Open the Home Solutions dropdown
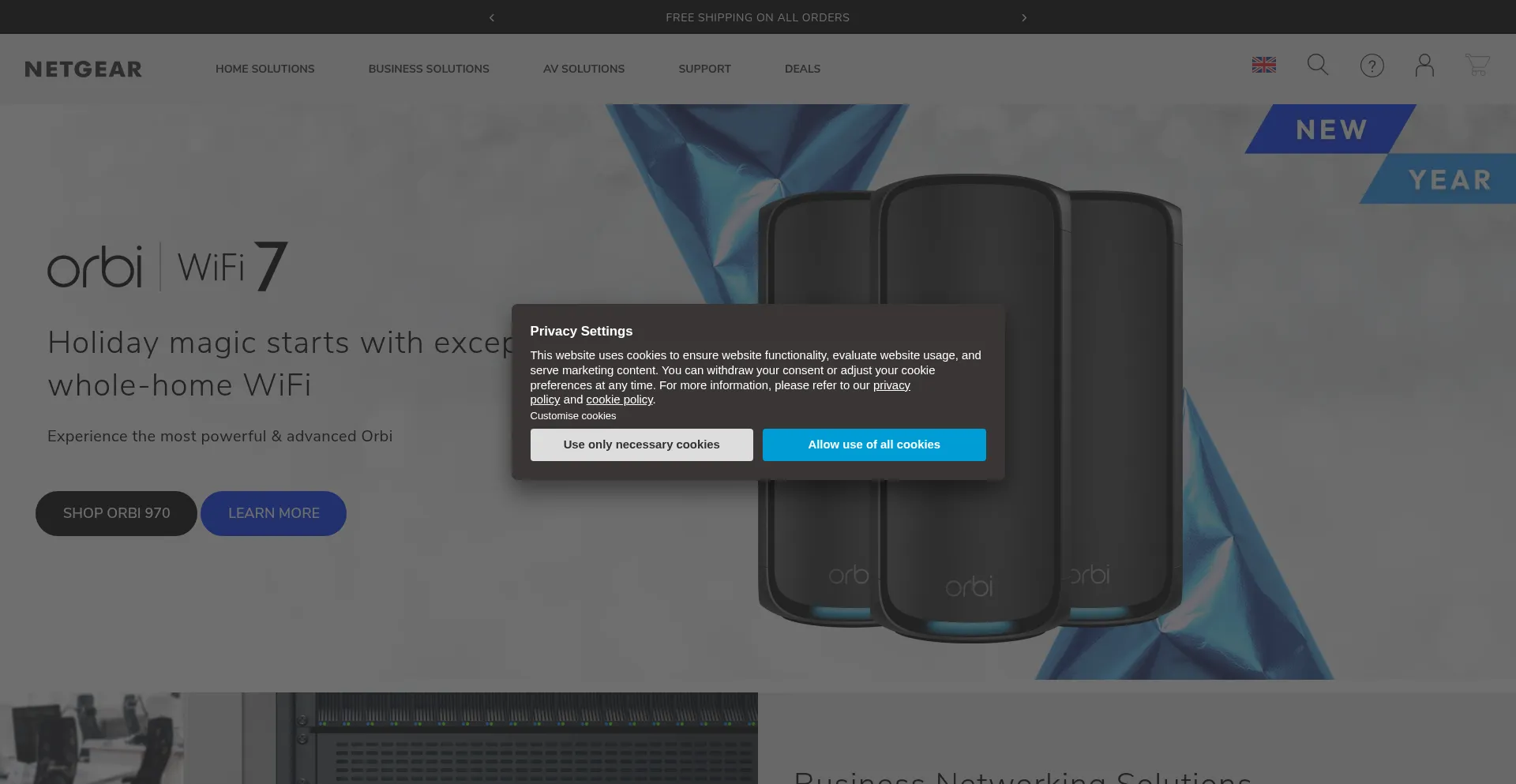Viewport: 1516px width, 784px height. (x=265, y=69)
